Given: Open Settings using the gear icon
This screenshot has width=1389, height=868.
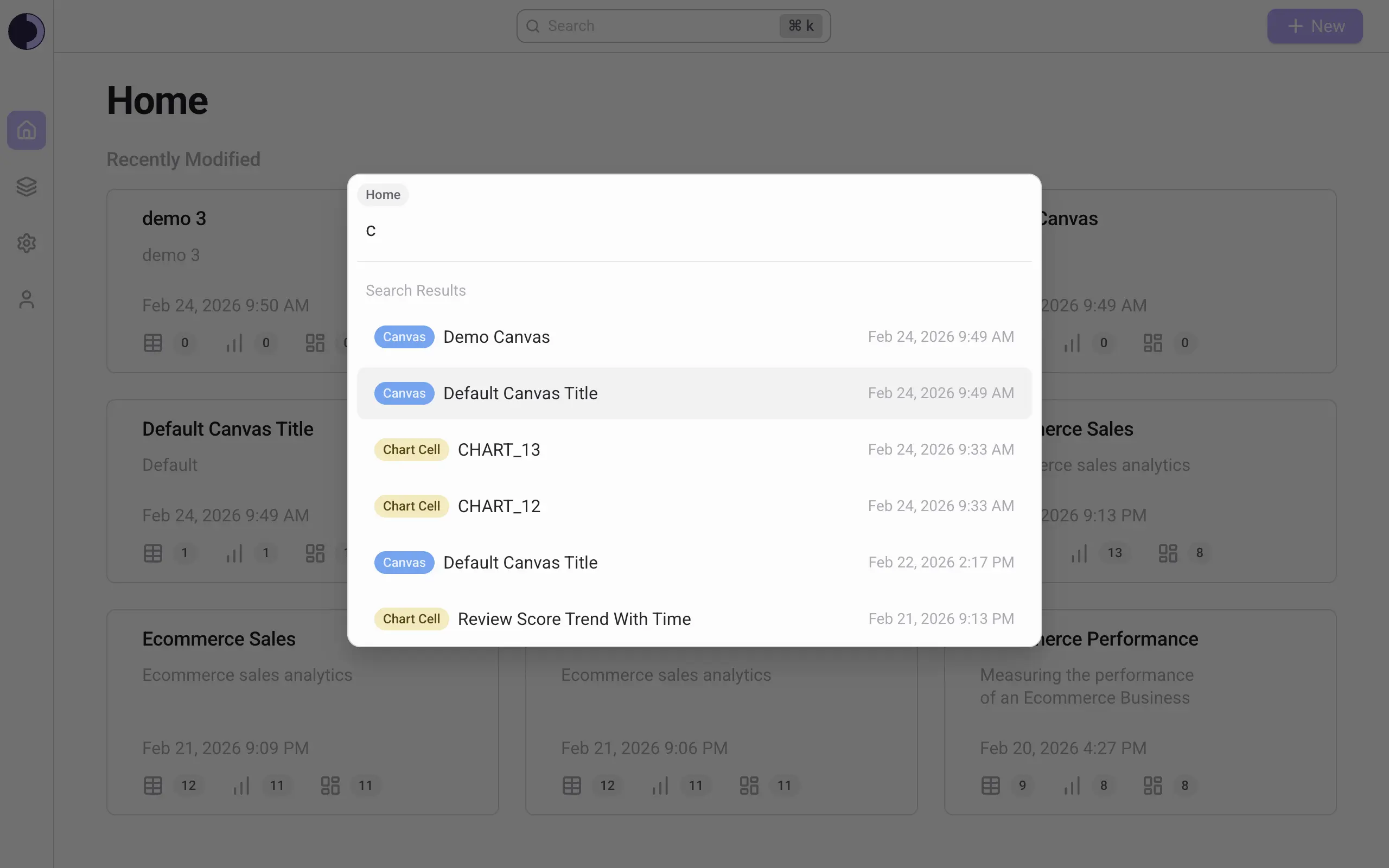Looking at the screenshot, I should click(x=27, y=243).
